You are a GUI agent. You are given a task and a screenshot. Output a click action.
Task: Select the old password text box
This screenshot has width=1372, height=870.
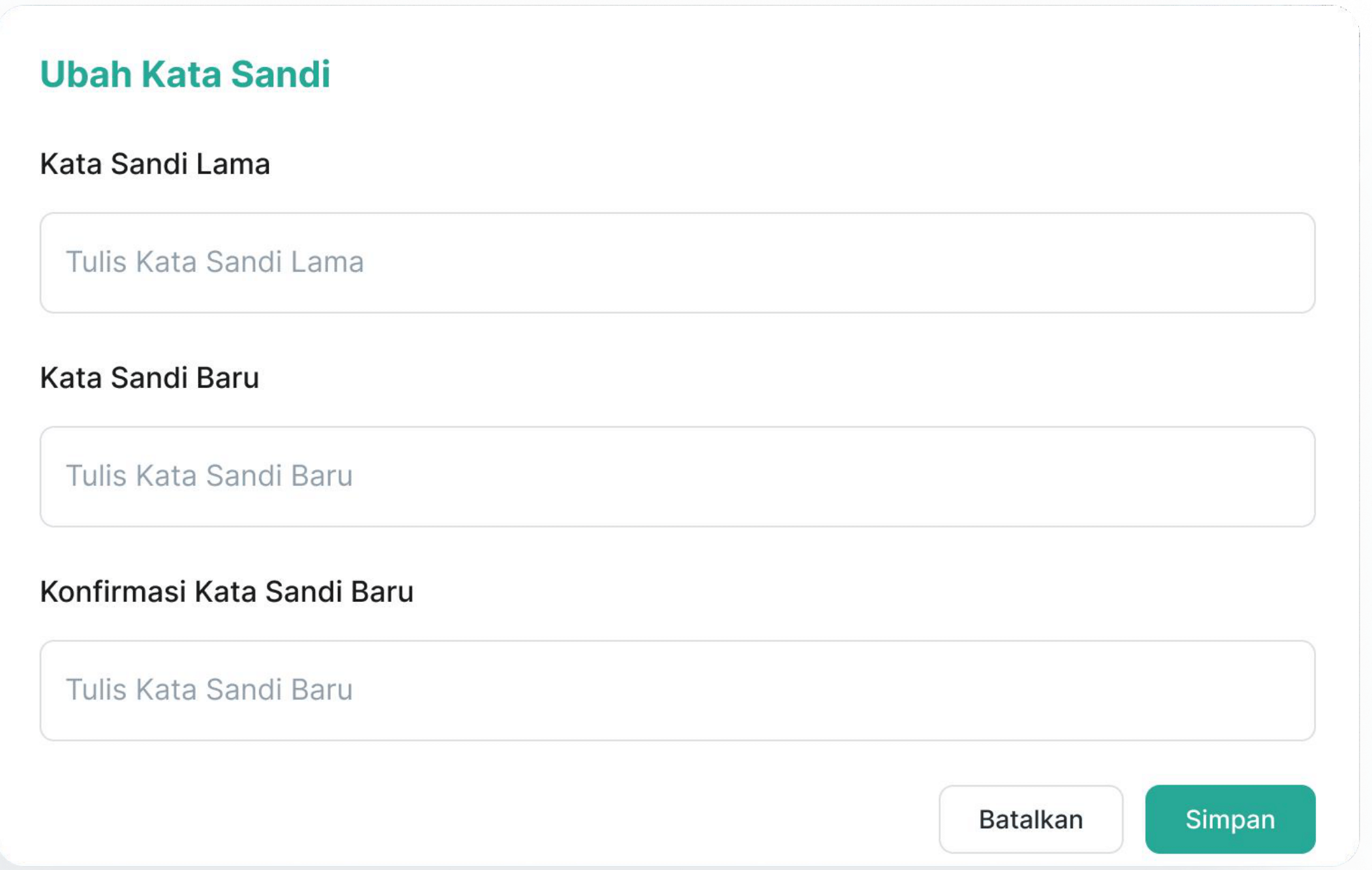point(677,263)
